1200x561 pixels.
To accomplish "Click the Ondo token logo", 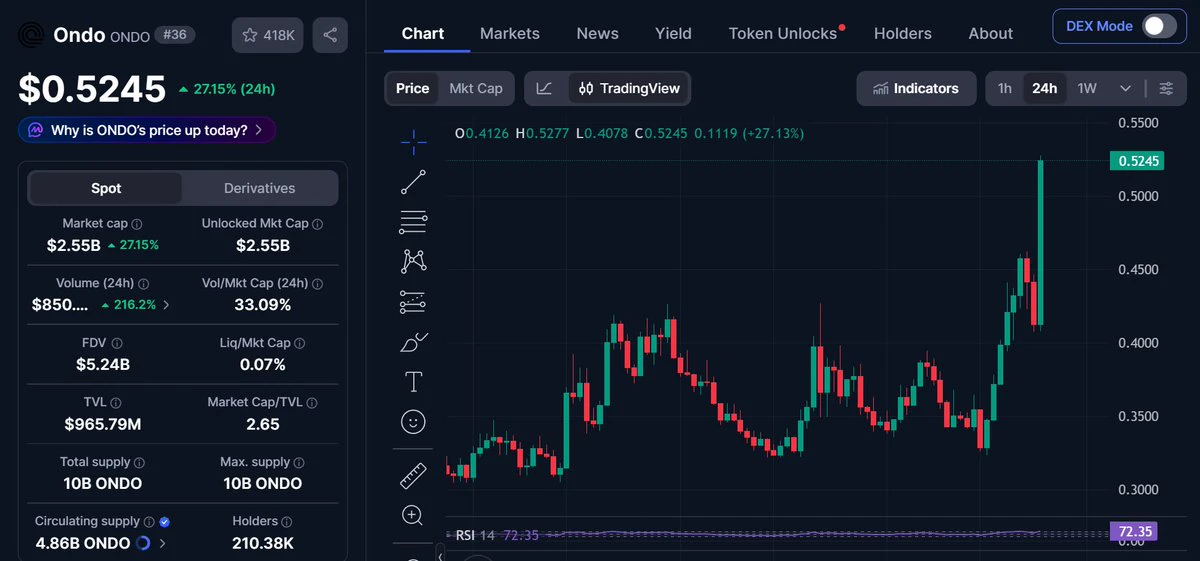I will pos(32,35).
